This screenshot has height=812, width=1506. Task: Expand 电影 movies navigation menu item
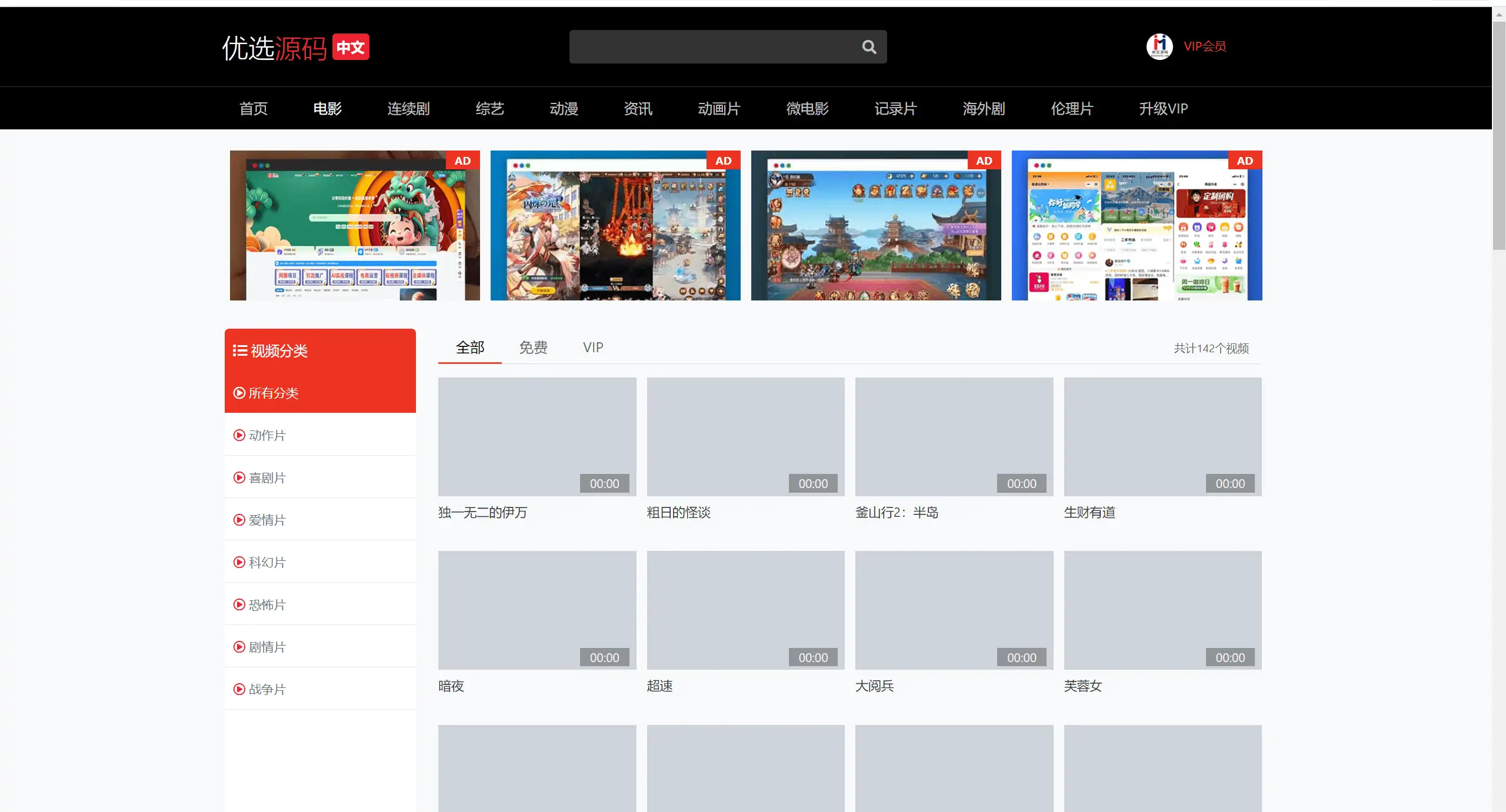(328, 108)
